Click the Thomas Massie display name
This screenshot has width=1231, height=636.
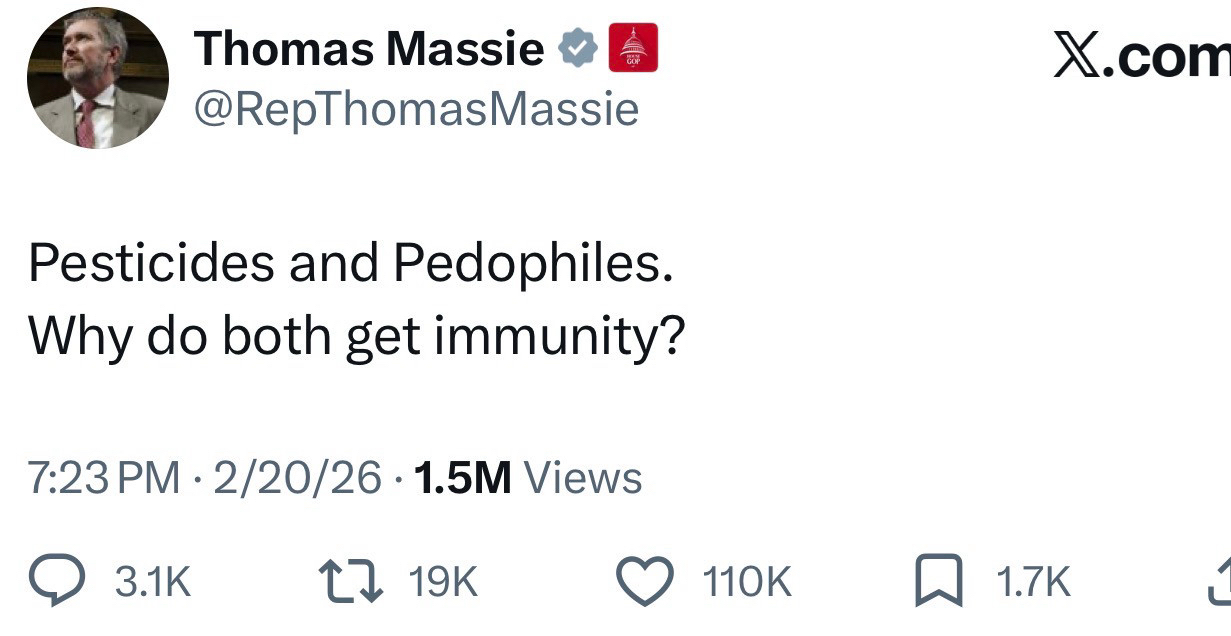pos(370,48)
